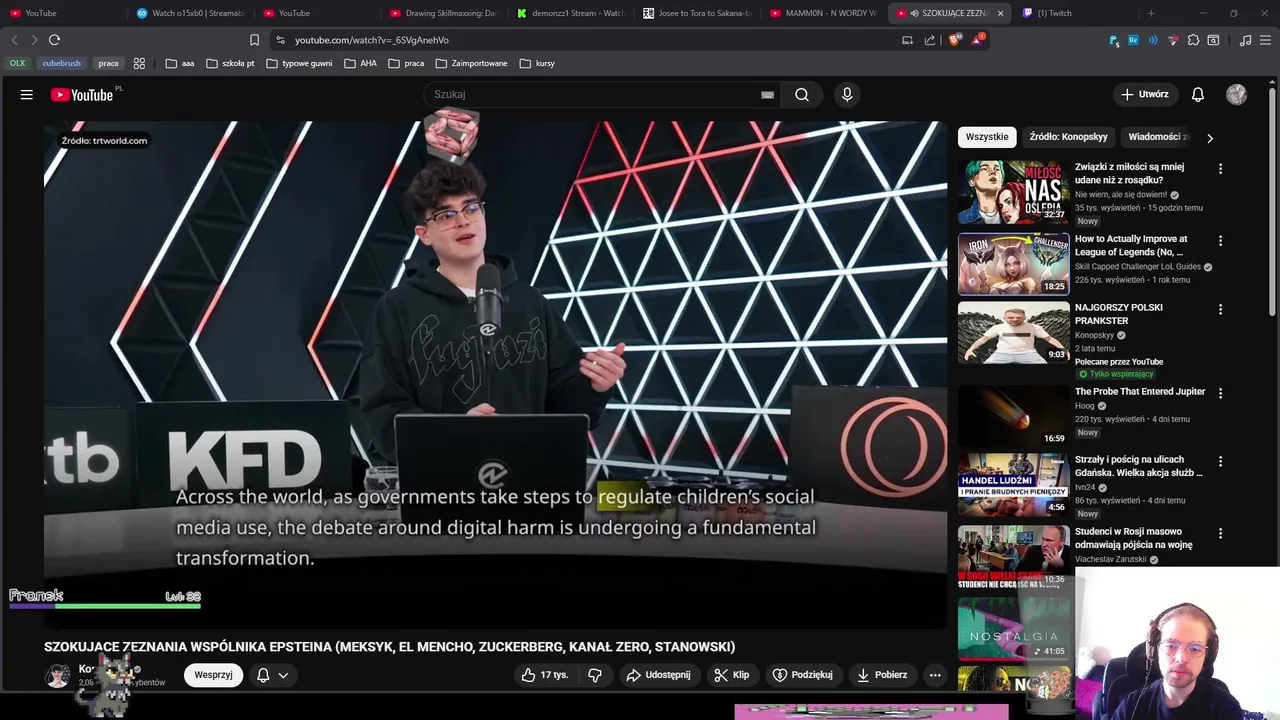Open Brave Shields lion icon
The width and height of the screenshot is (1280, 720).
954,40
